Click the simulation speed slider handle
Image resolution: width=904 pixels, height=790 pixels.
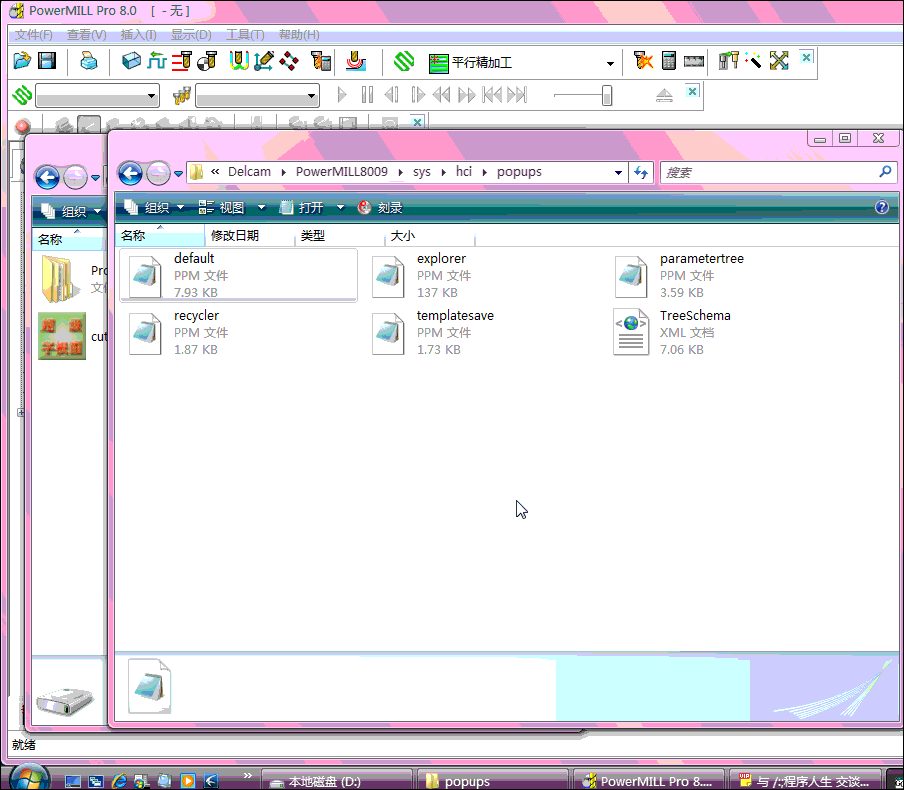607,95
